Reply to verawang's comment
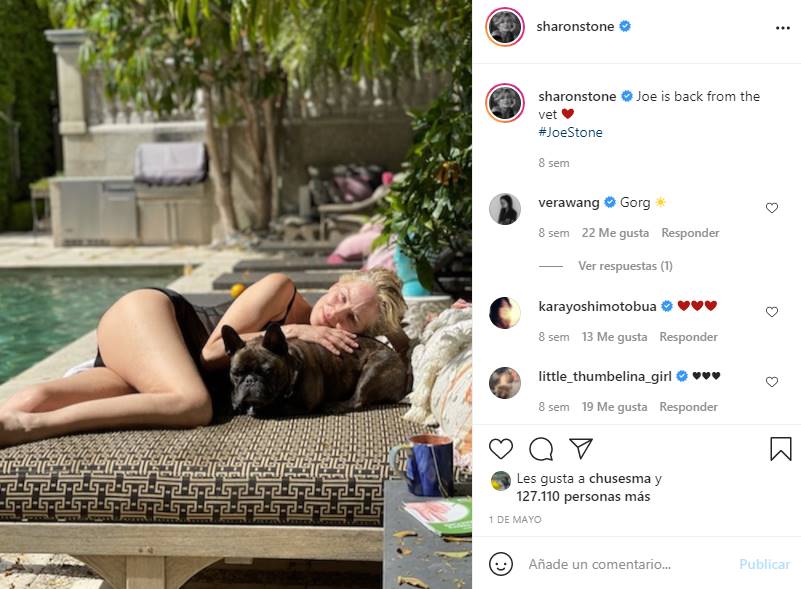Image resolution: width=801 pixels, height=589 pixels. click(x=690, y=233)
